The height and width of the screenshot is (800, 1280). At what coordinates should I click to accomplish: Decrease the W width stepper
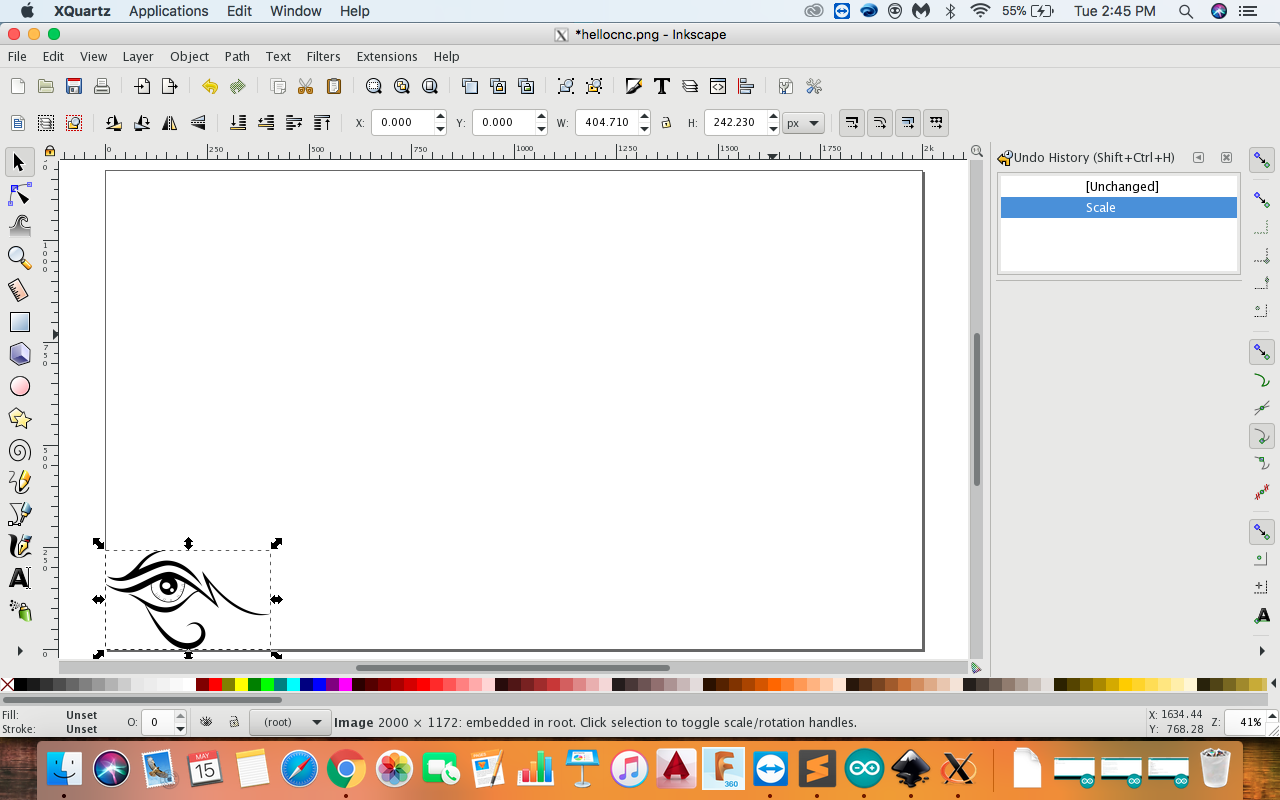(x=645, y=129)
